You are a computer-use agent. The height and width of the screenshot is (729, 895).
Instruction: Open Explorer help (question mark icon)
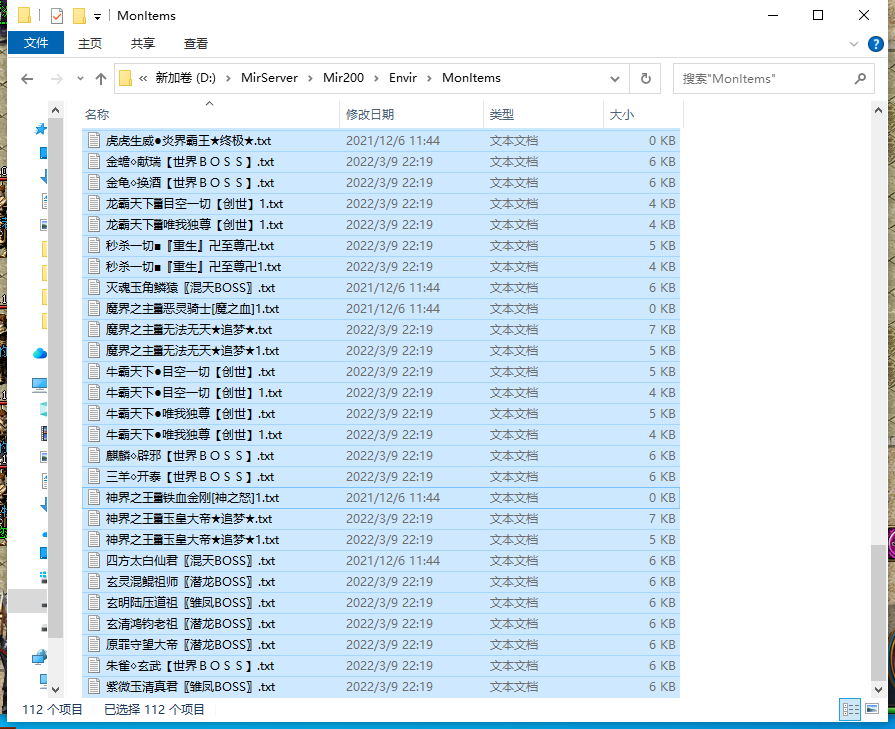pyautogui.click(x=876, y=44)
